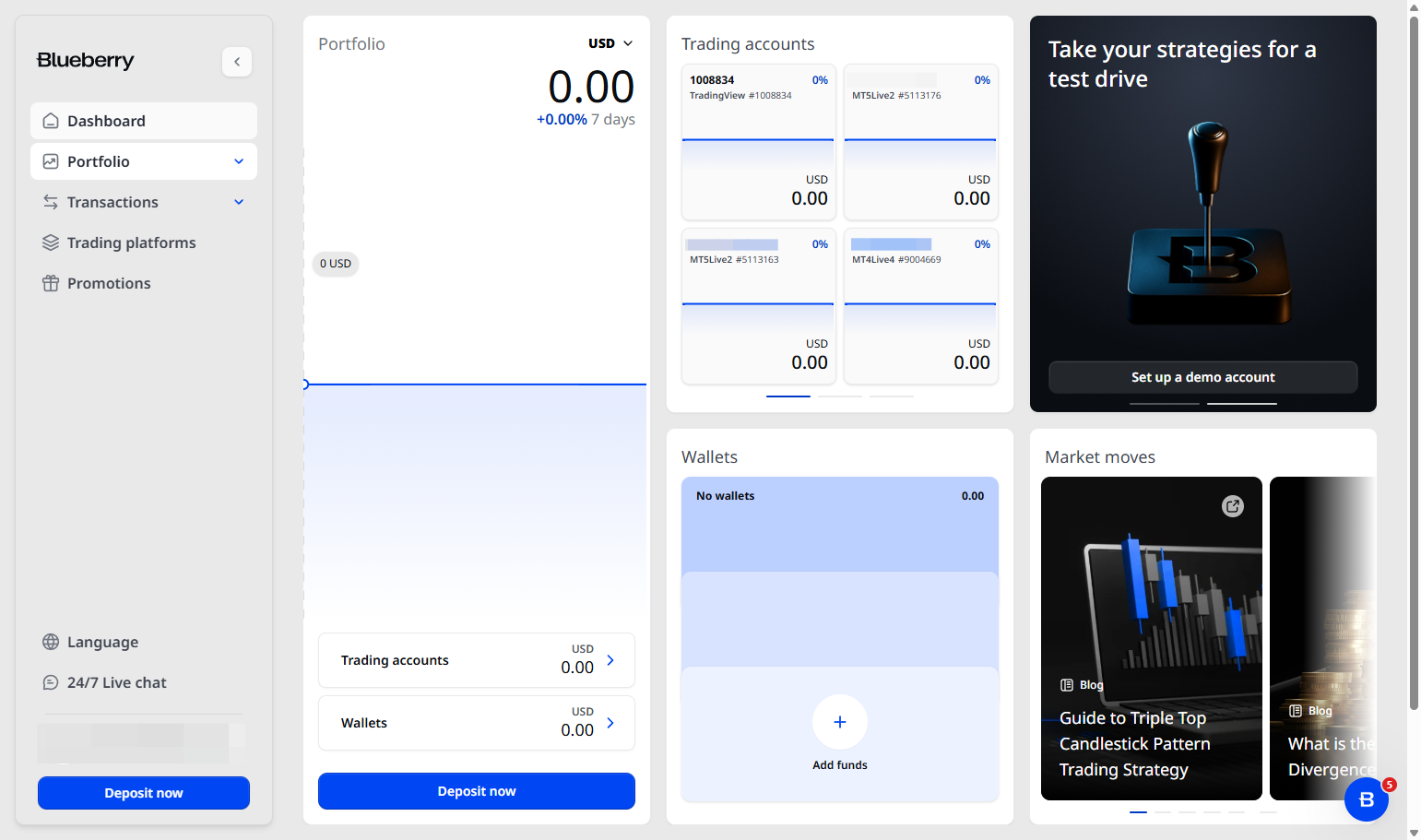Open the Language menu item
Image resolution: width=1421 pixels, height=840 pixels.
click(x=144, y=642)
